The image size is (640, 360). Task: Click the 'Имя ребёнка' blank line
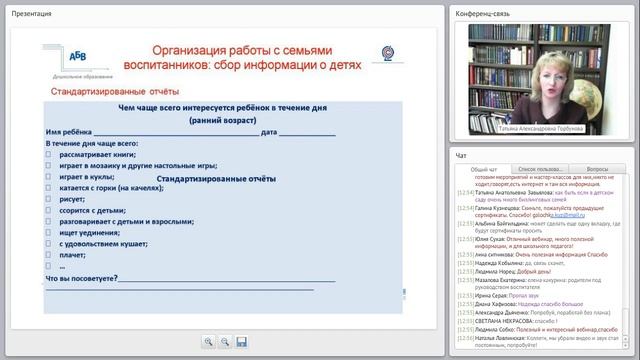[x=176, y=133]
